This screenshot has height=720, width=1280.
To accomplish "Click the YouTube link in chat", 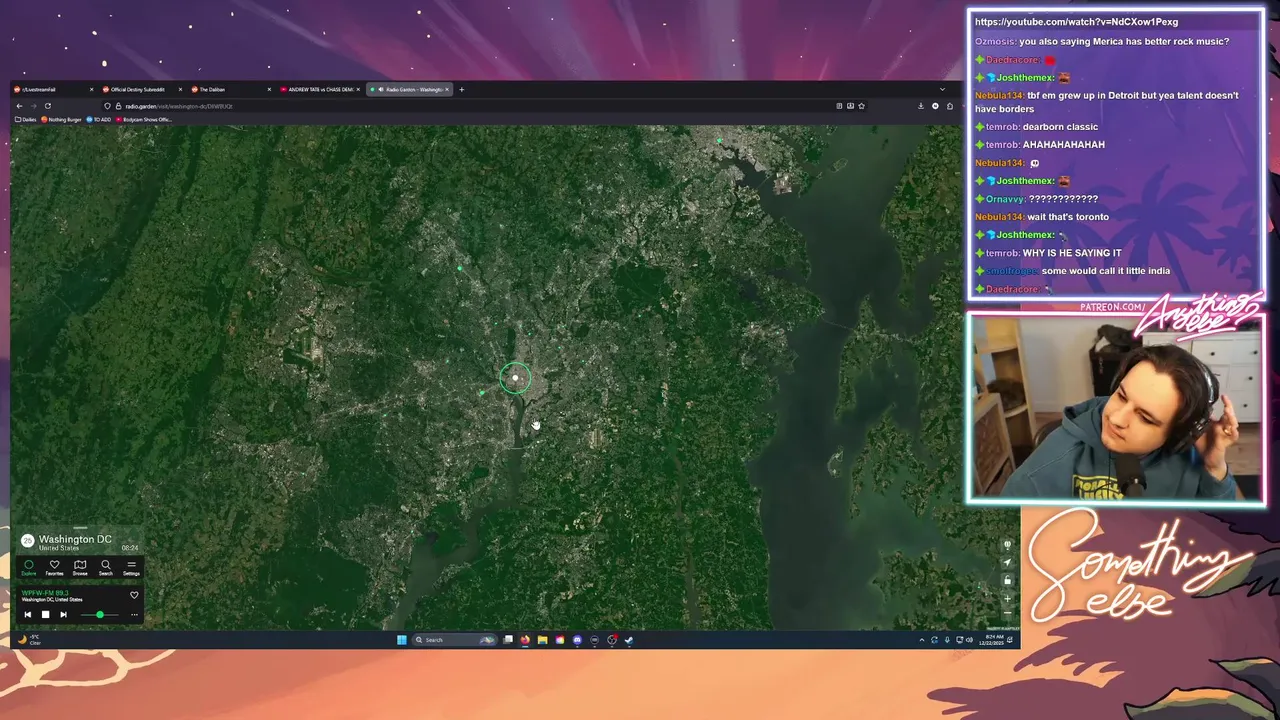I will [1076, 22].
